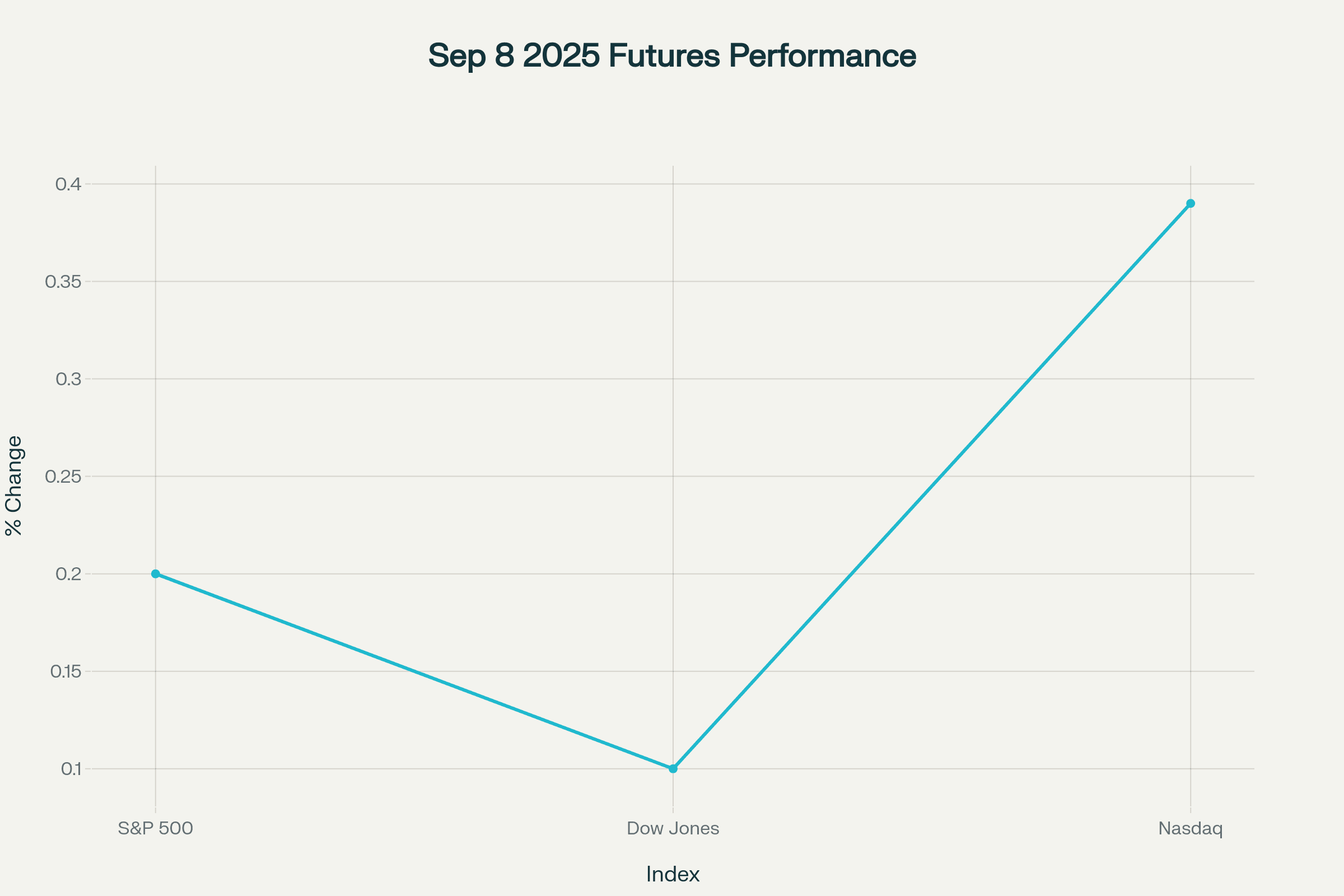This screenshot has width=1344, height=896.
Task: Click the 0.3 y-axis tick label
Action: pyautogui.click(x=68, y=379)
